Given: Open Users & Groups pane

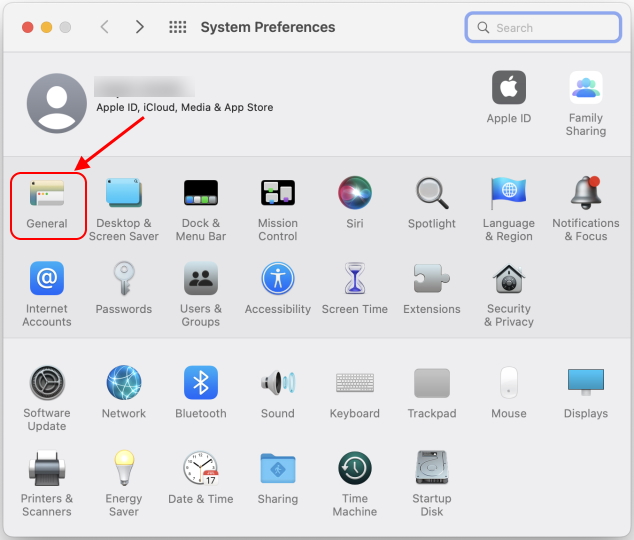Looking at the screenshot, I should [x=201, y=294].
